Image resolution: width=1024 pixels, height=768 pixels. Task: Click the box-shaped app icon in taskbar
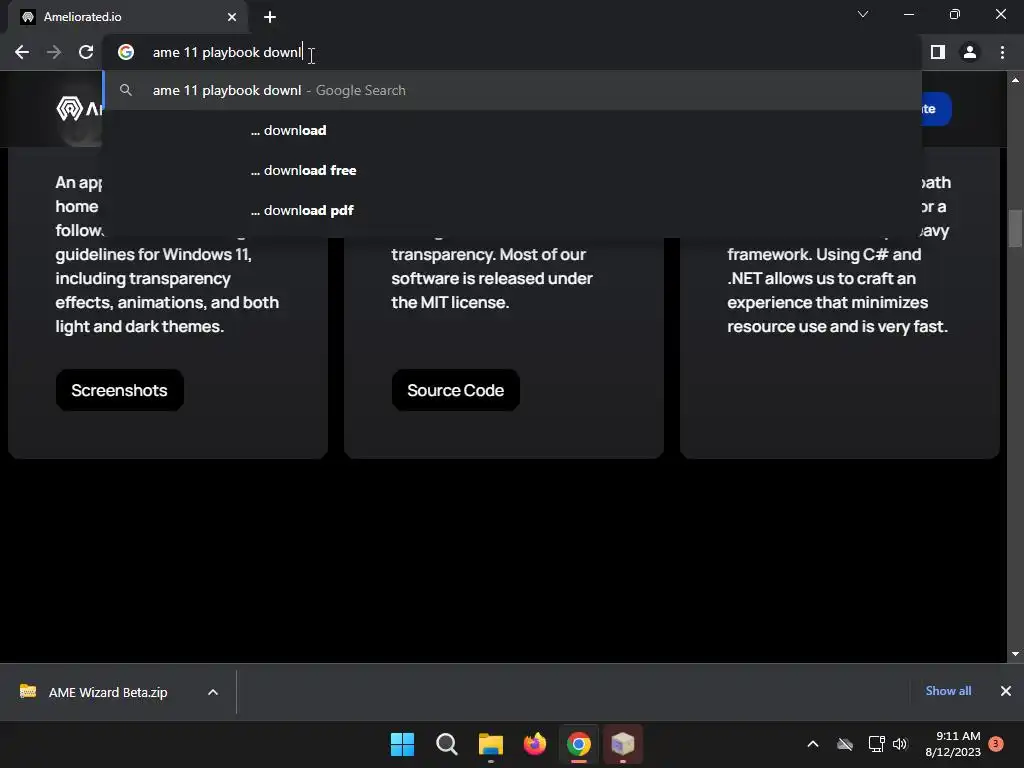point(622,744)
